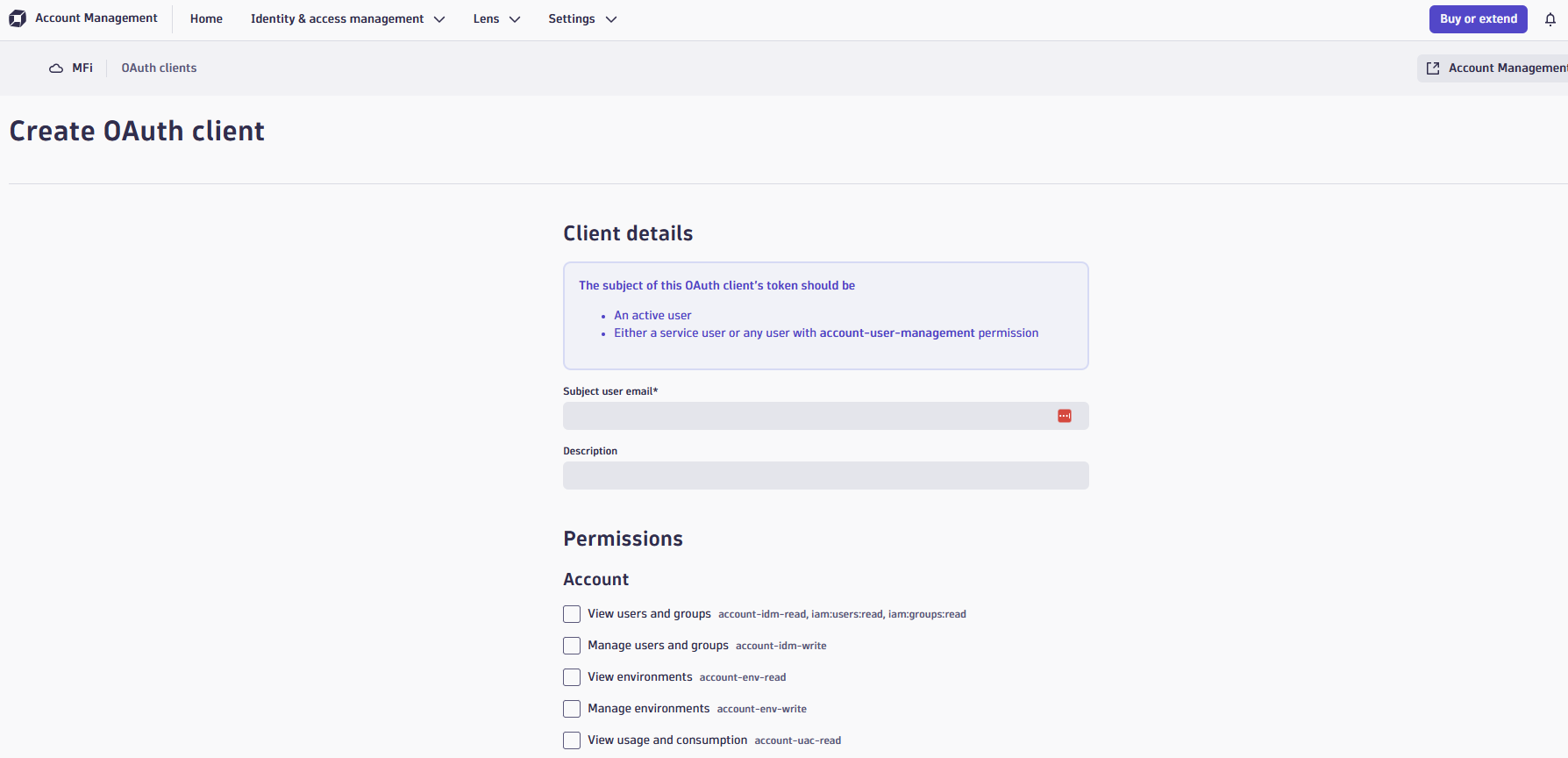This screenshot has height=758, width=1568.
Task: Tick the View environments checkbox
Action: 572,677
